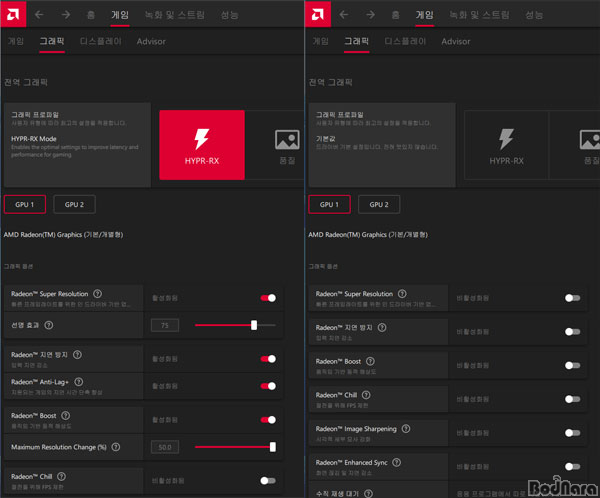This screenshot has height=498, width=600.
Task: Click the AMD logo in right window
Action: coord(318,14)
